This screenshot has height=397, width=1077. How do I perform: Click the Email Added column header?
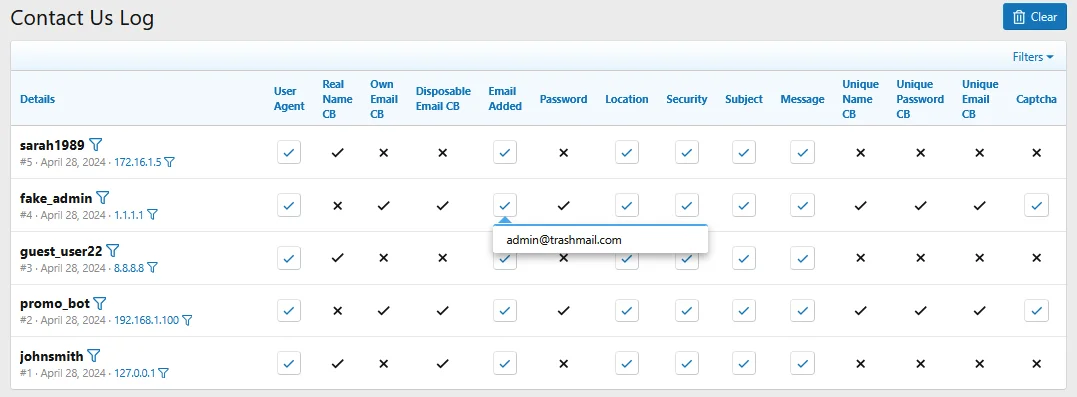505,98
